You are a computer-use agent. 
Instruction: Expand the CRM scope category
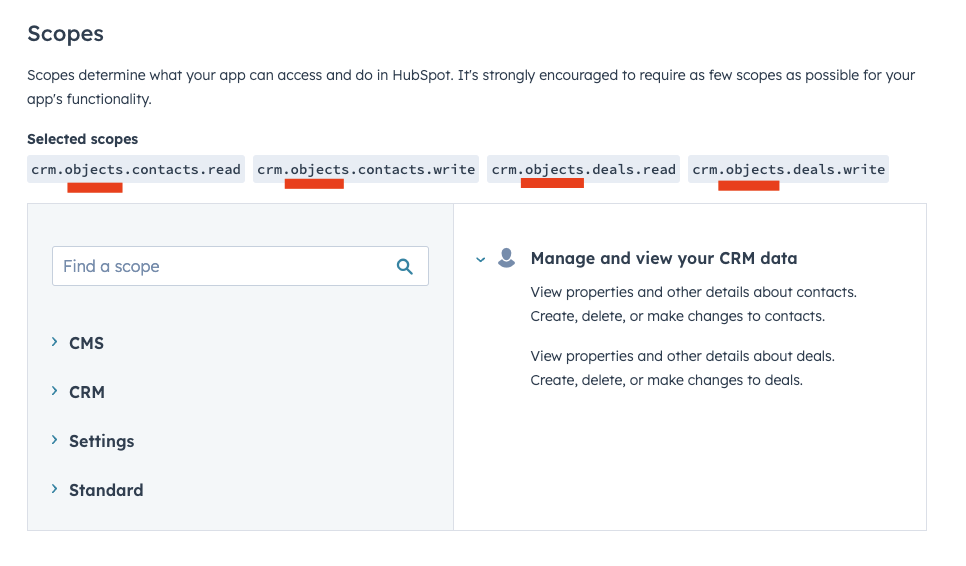[54, 391]
